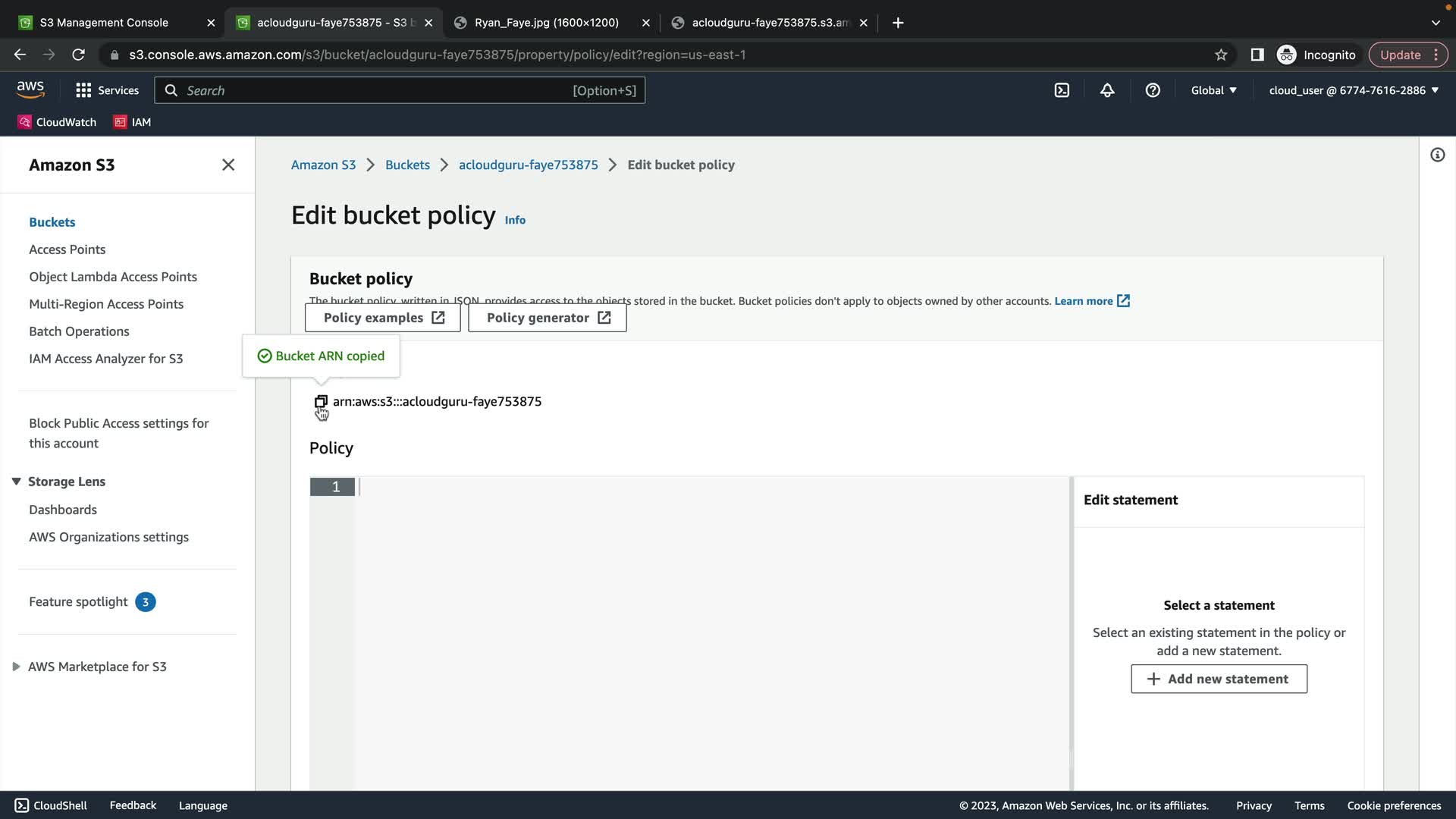Image resolution: width=1456 pixels, height=819 pixels.
Task: Open the AWS help question-mark icon
Action: 1153,90
